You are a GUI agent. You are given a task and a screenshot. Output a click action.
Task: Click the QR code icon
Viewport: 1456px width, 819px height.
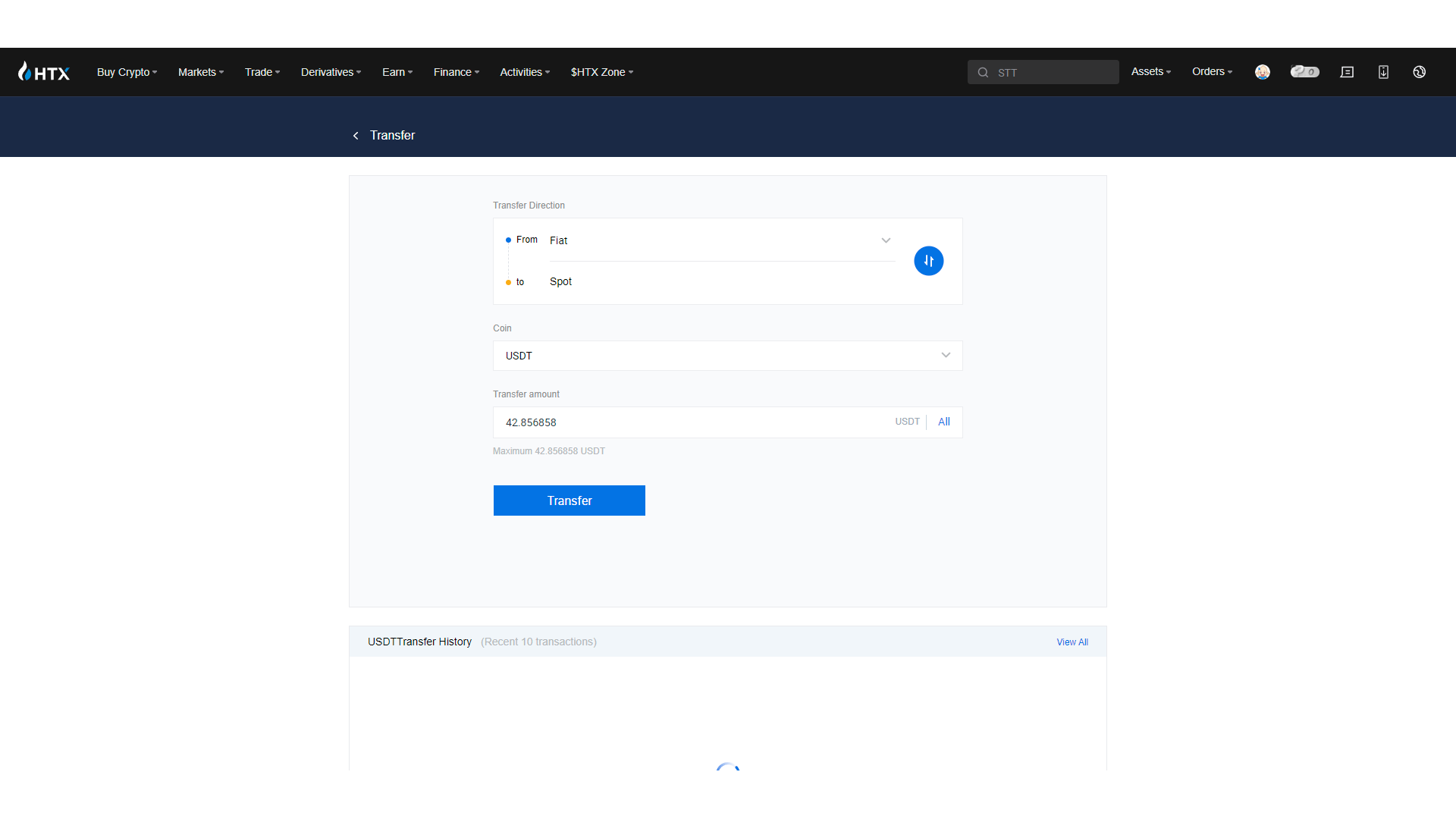click(x=1384, y=71)
